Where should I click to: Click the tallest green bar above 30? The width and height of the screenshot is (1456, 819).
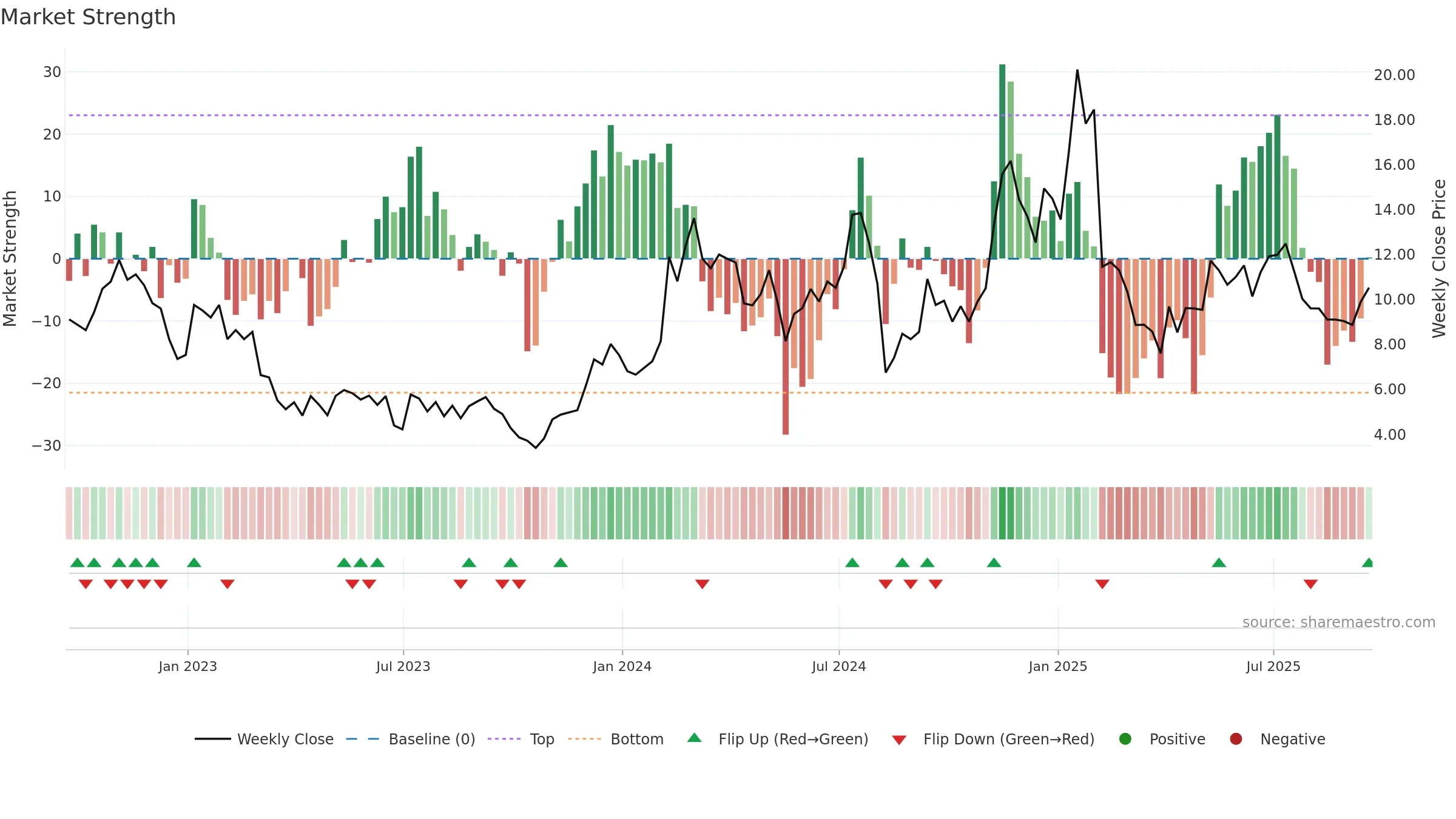click(1002, 161)
